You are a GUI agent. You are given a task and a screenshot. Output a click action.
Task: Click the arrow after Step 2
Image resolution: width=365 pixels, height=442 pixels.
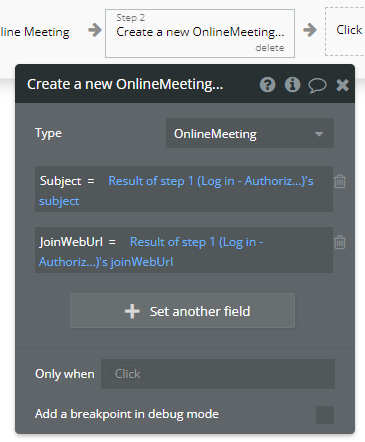click(310, 30)
